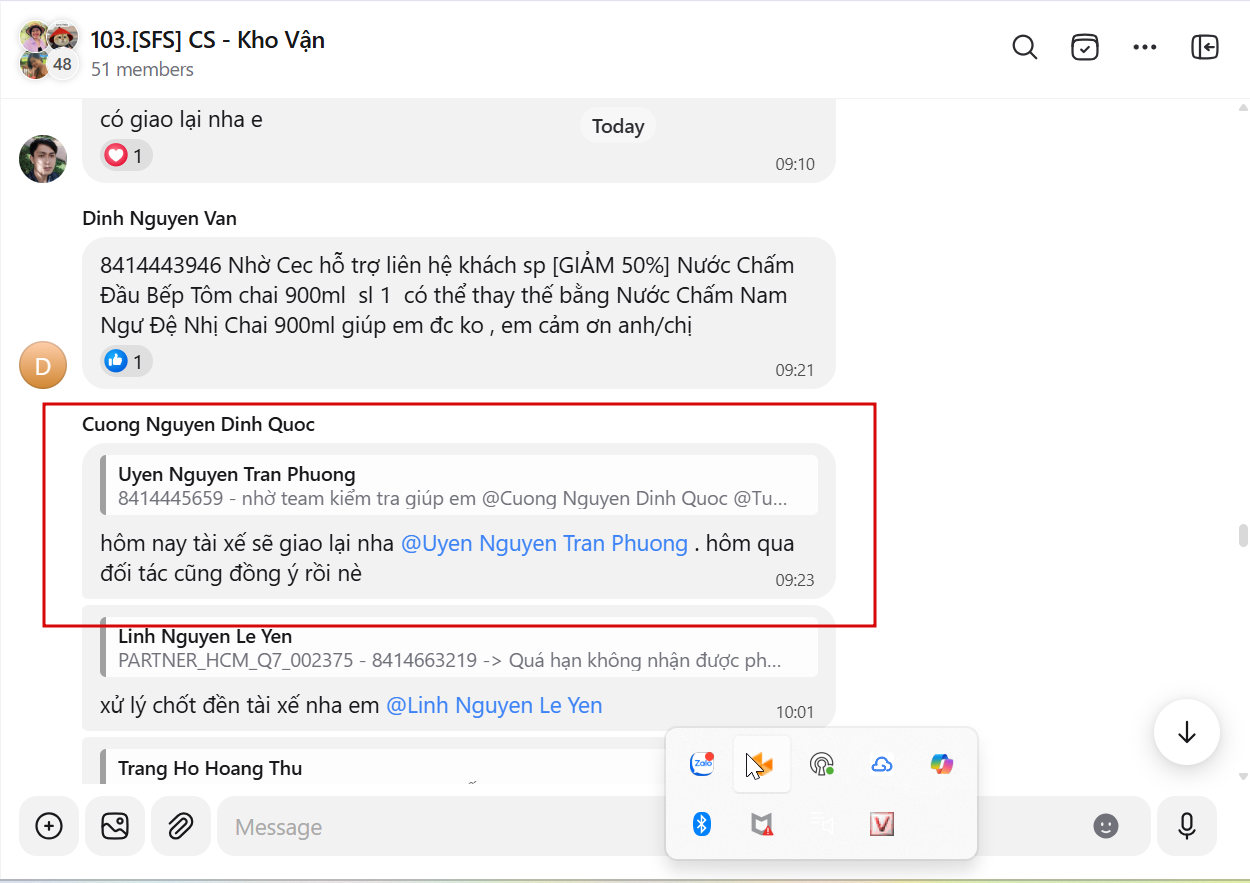The width and height of the screenshot is (1250, 883).
Task: Click the thumbs-up reaction on Dinh Nguyen Van's message
Action: 126,361
